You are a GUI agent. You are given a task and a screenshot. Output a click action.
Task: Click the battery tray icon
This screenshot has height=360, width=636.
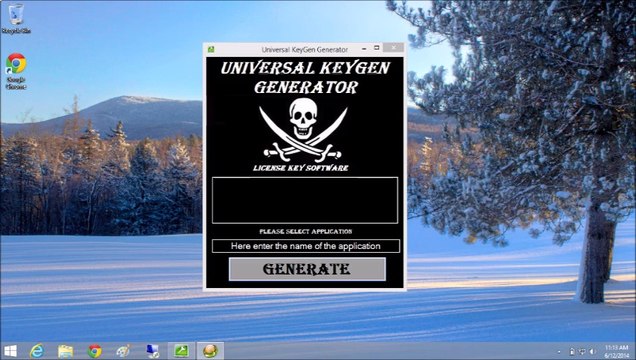[x=572, y=351]
